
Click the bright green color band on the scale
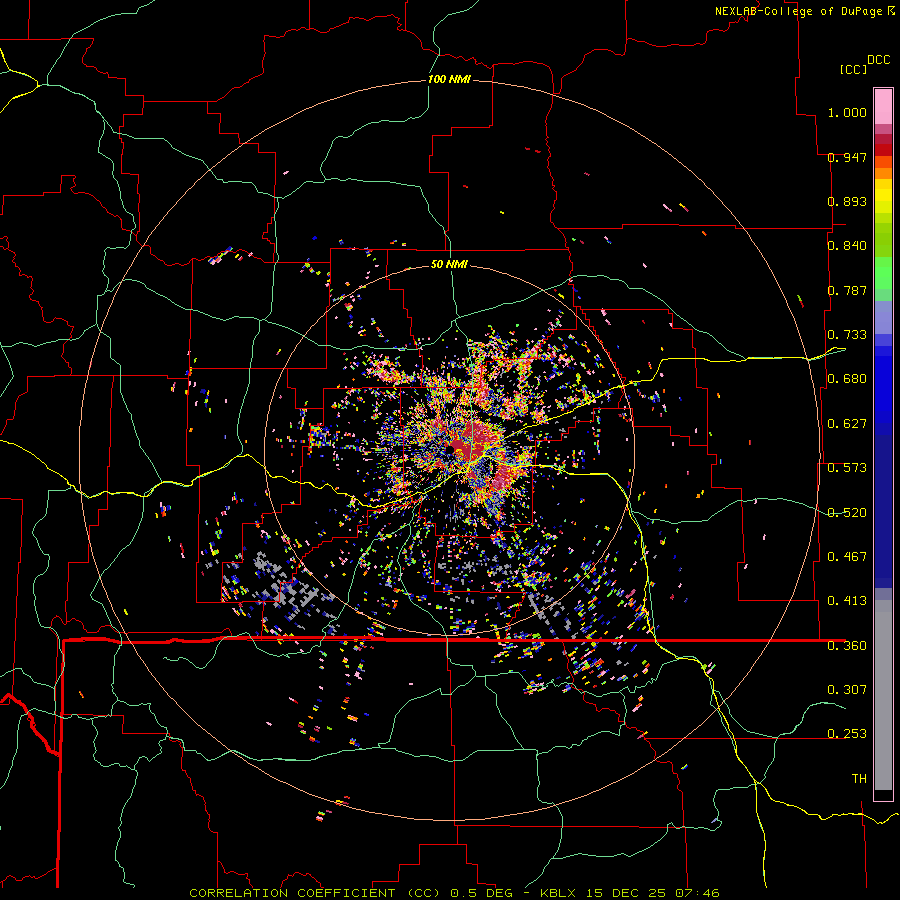[883, 273]
